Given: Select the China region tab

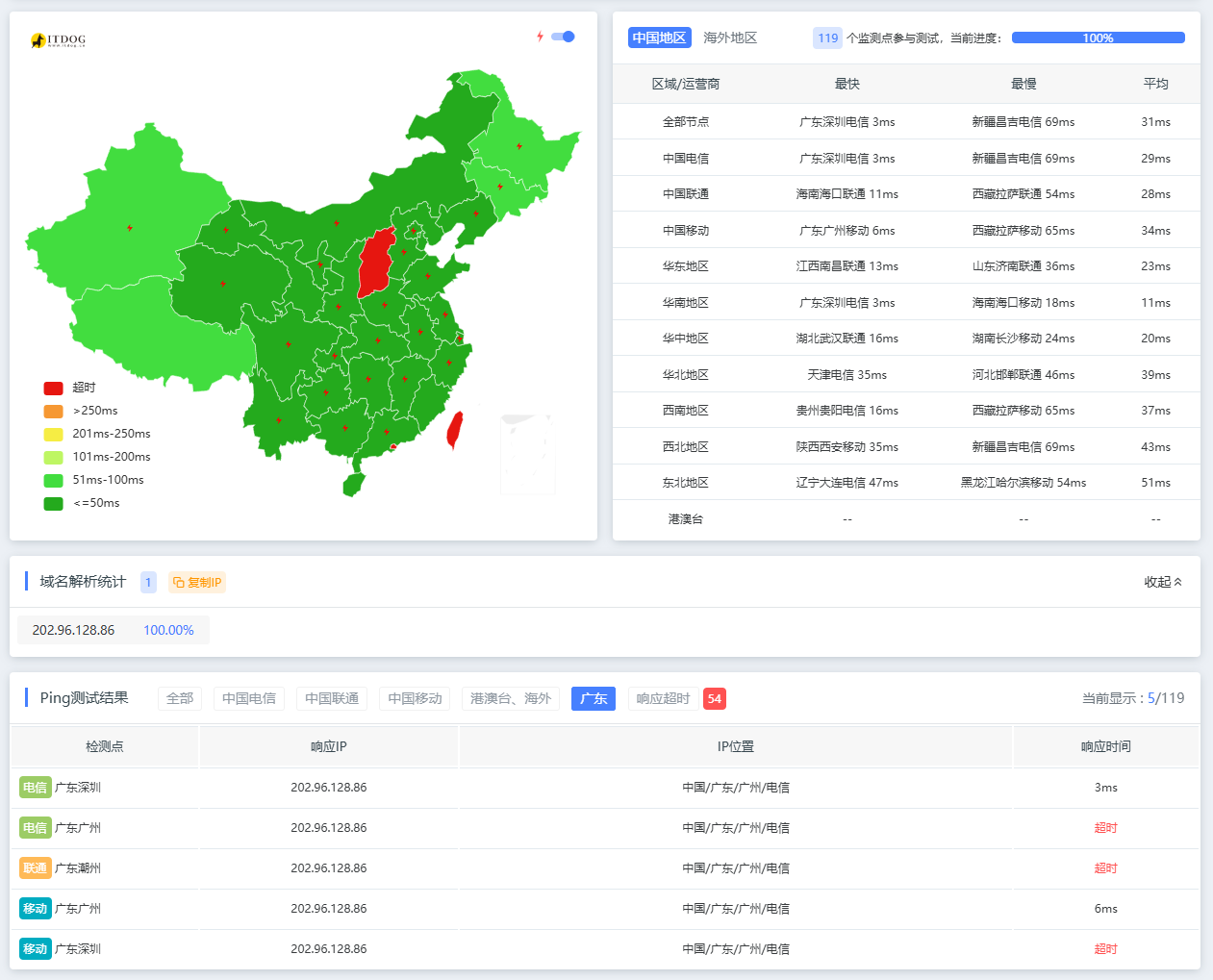Looking at the screenshot, I should [x=659, y=38].
